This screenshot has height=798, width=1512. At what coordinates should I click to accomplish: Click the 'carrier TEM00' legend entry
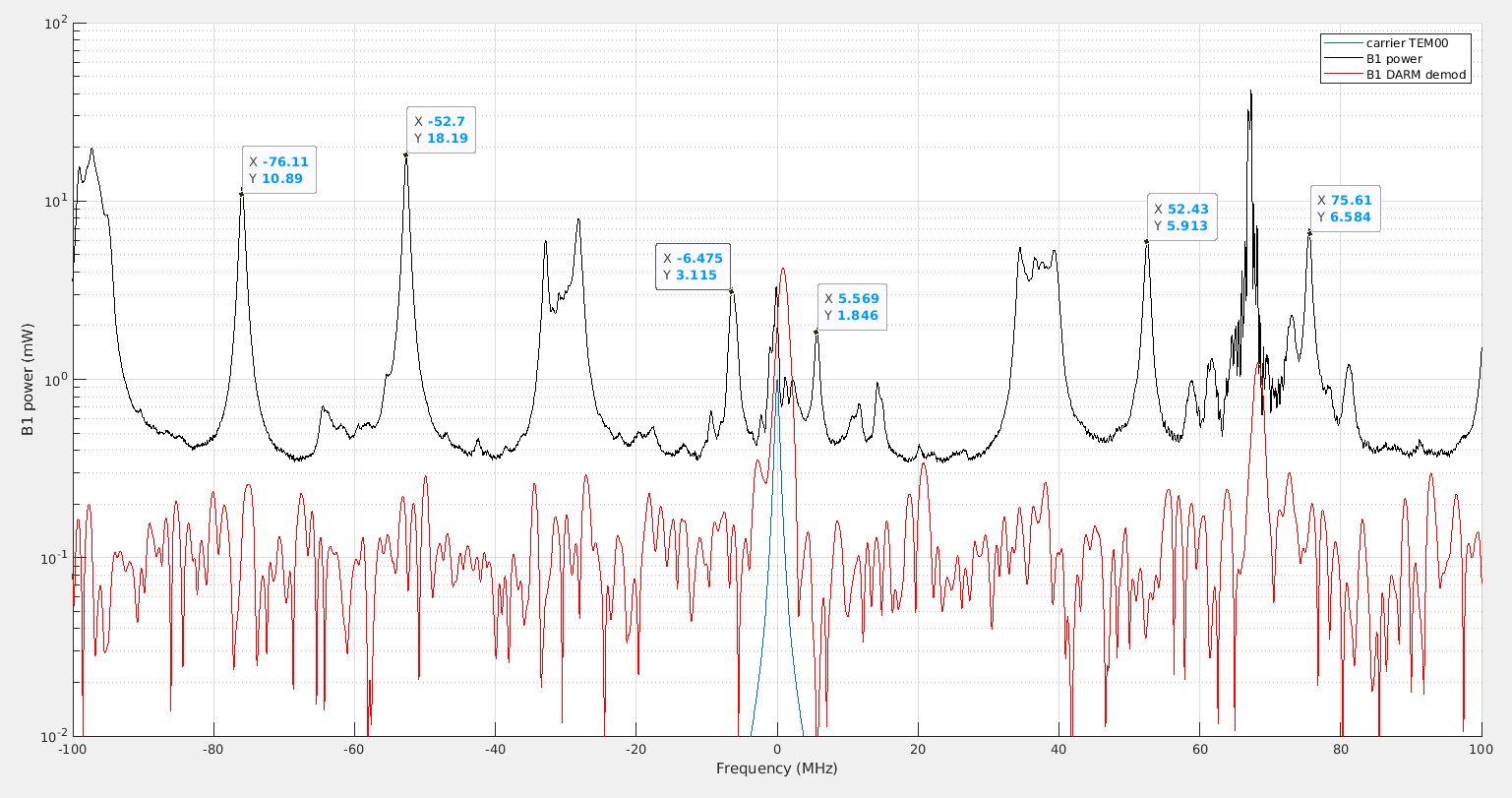point(1406,43)
